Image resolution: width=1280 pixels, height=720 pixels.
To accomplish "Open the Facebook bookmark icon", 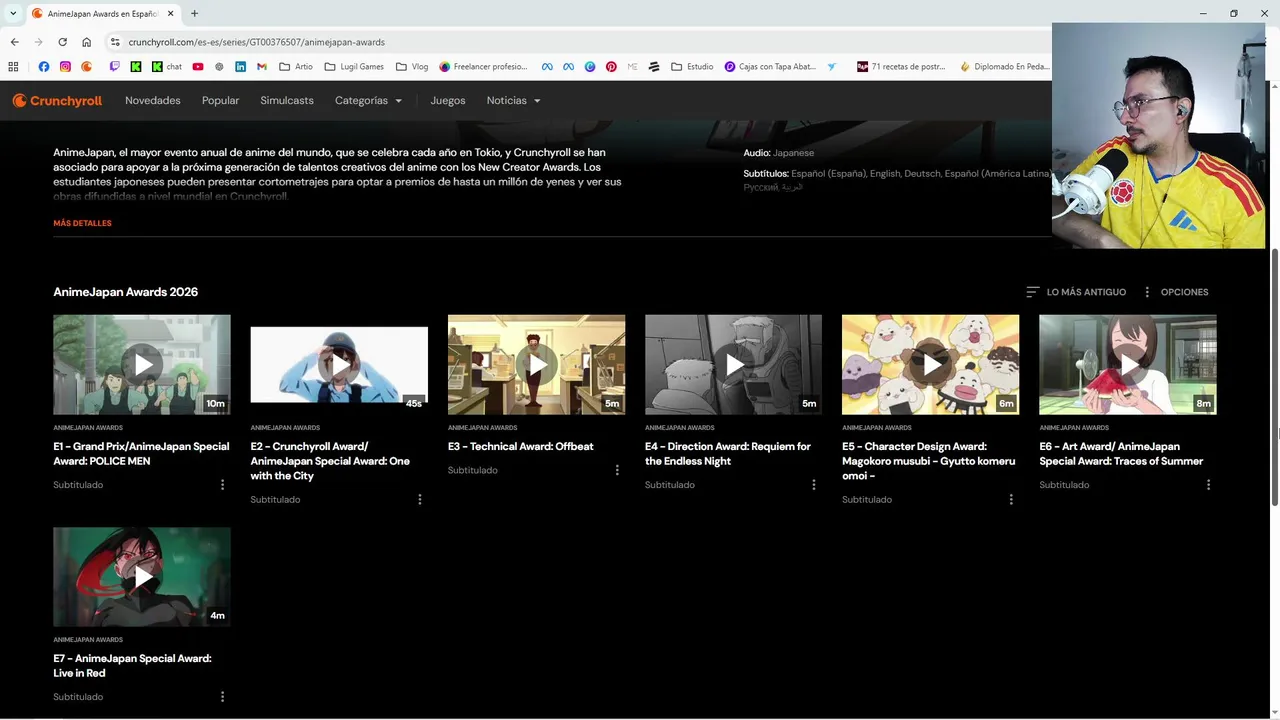I will pos(44,67).
